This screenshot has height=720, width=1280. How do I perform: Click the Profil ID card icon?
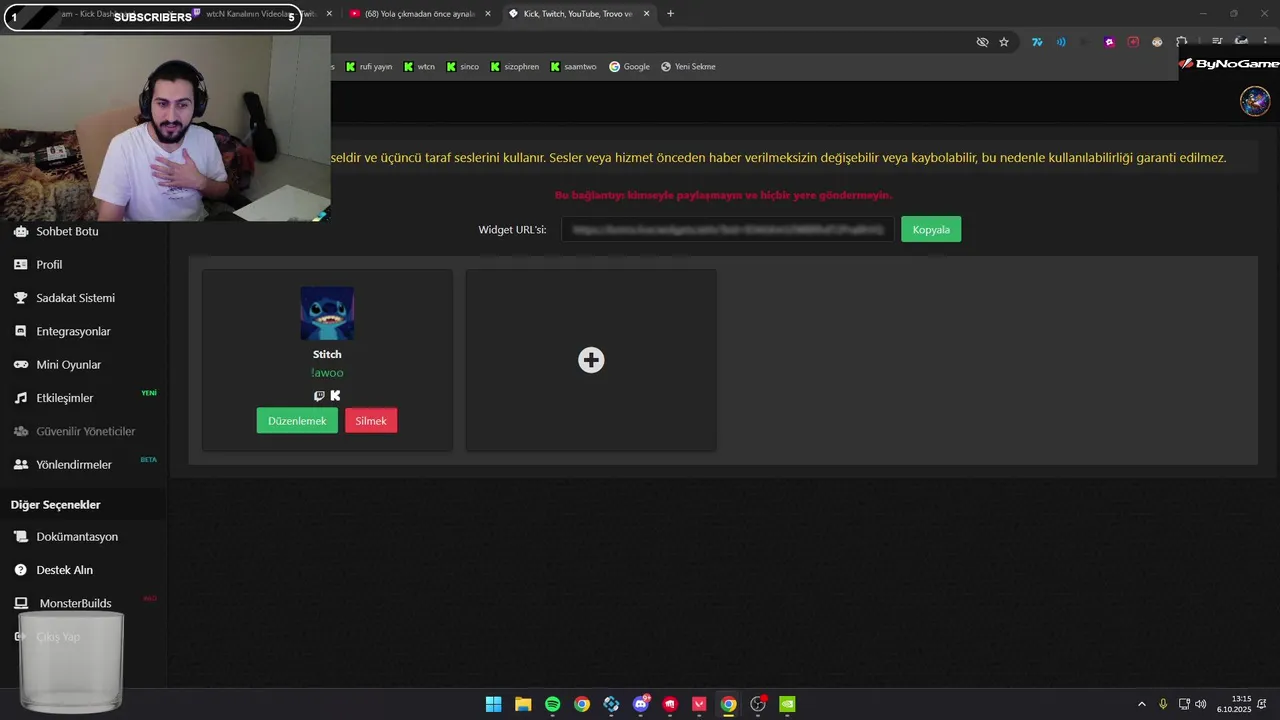pyautogui.click(x=20, y=265)
